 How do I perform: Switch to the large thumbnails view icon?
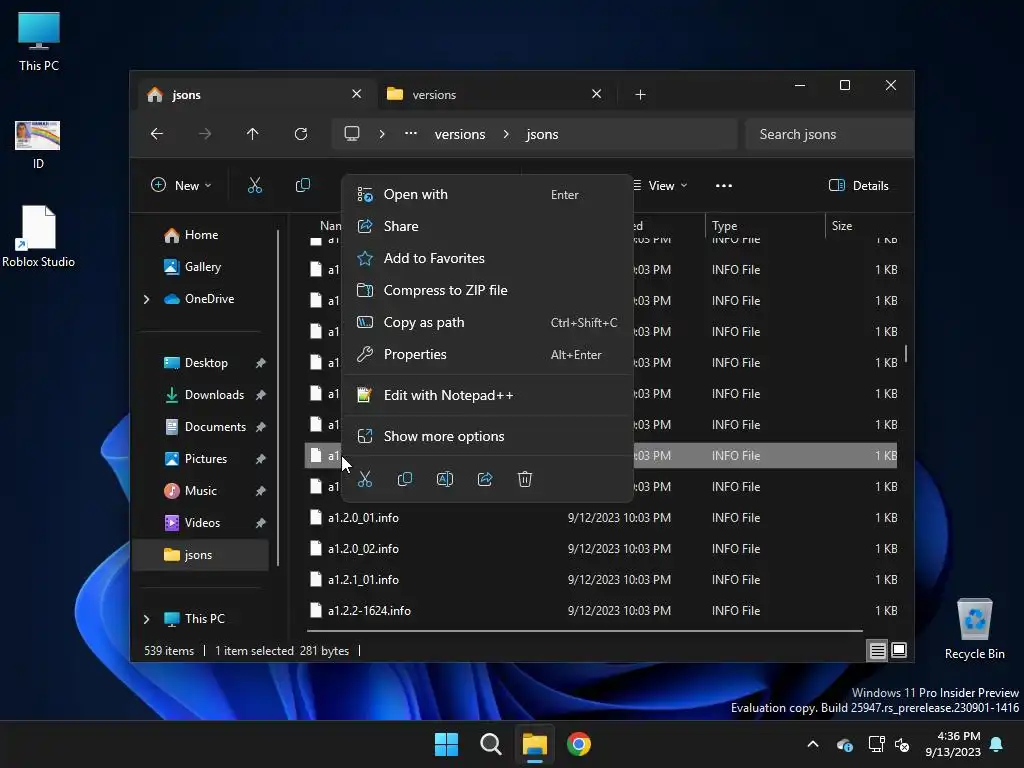click(x=899, y=650)
